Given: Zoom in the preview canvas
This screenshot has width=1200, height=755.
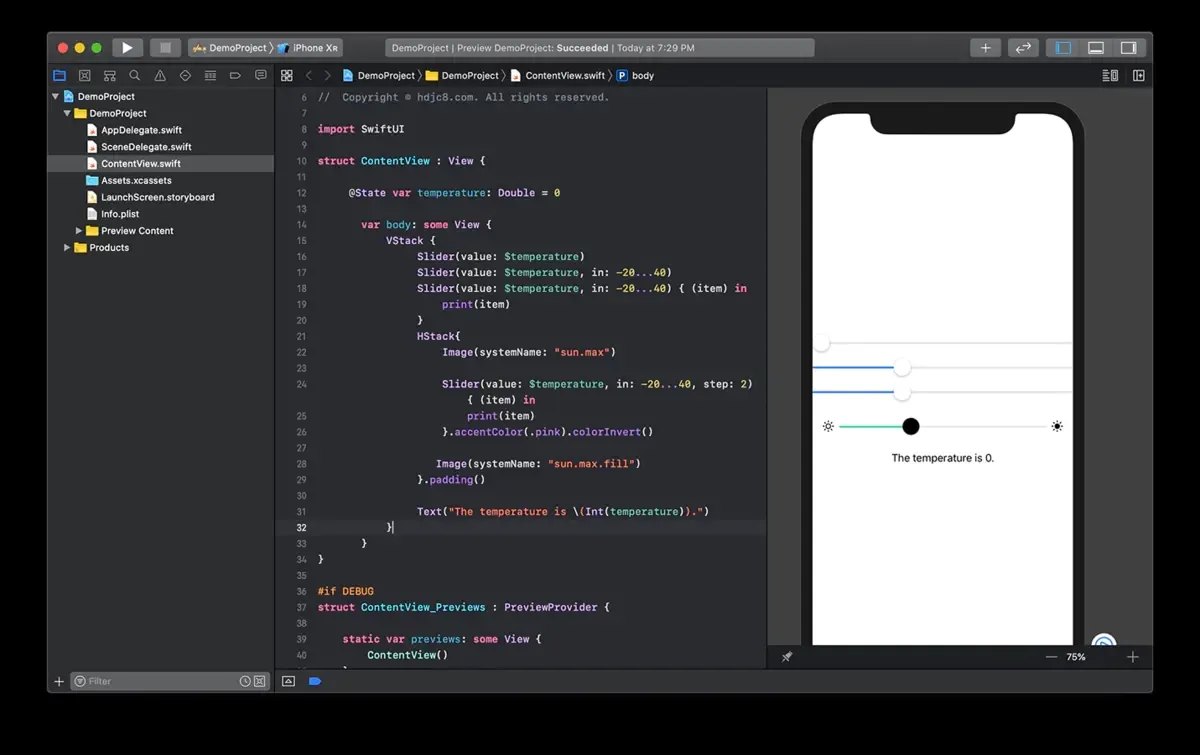Looking at the screenshot, I should coord(1133,657).
